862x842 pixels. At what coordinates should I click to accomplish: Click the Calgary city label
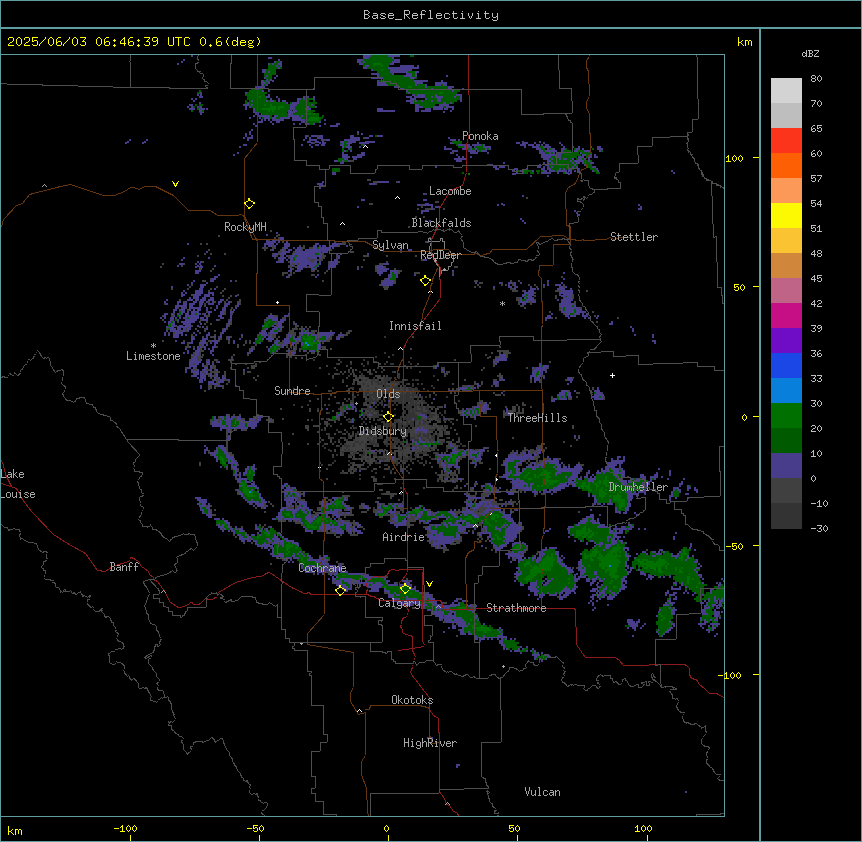[x=399, y=603]
